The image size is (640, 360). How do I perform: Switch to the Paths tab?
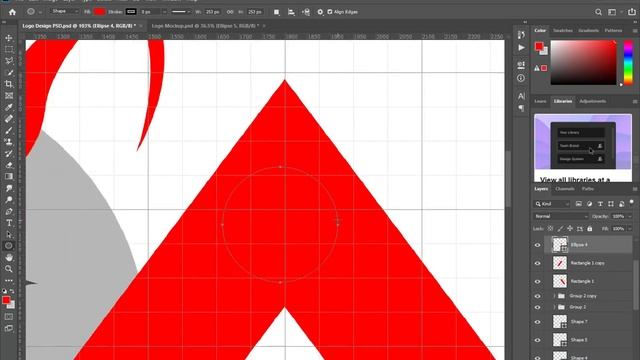[x=588, y=189]
